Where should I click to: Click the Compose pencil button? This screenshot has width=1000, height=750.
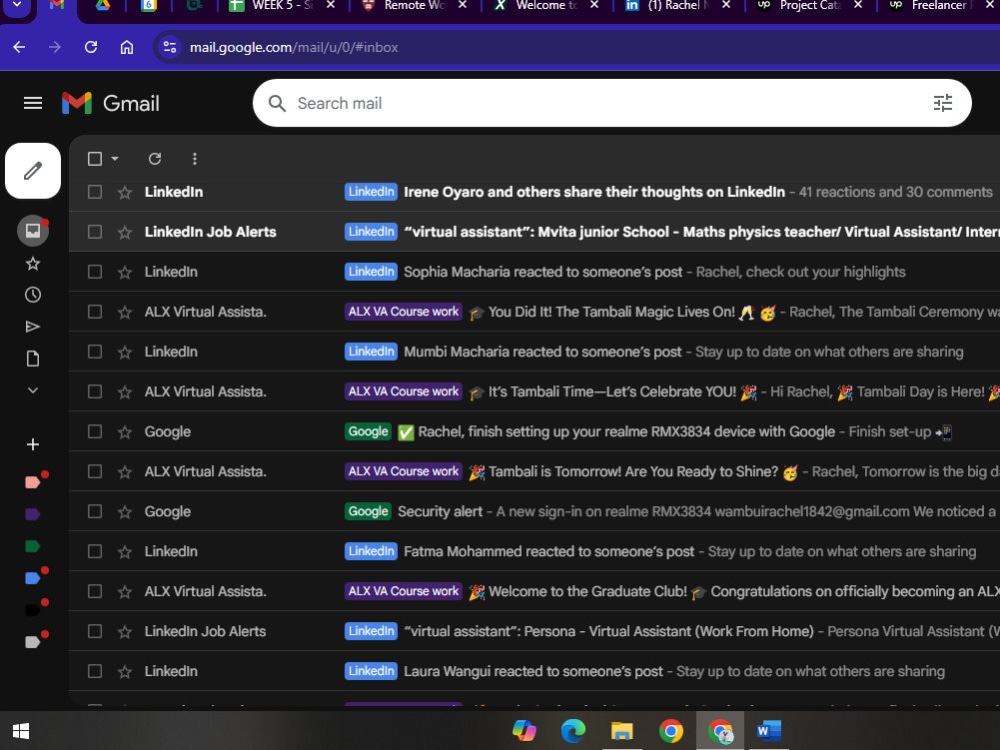click(33, 171)
